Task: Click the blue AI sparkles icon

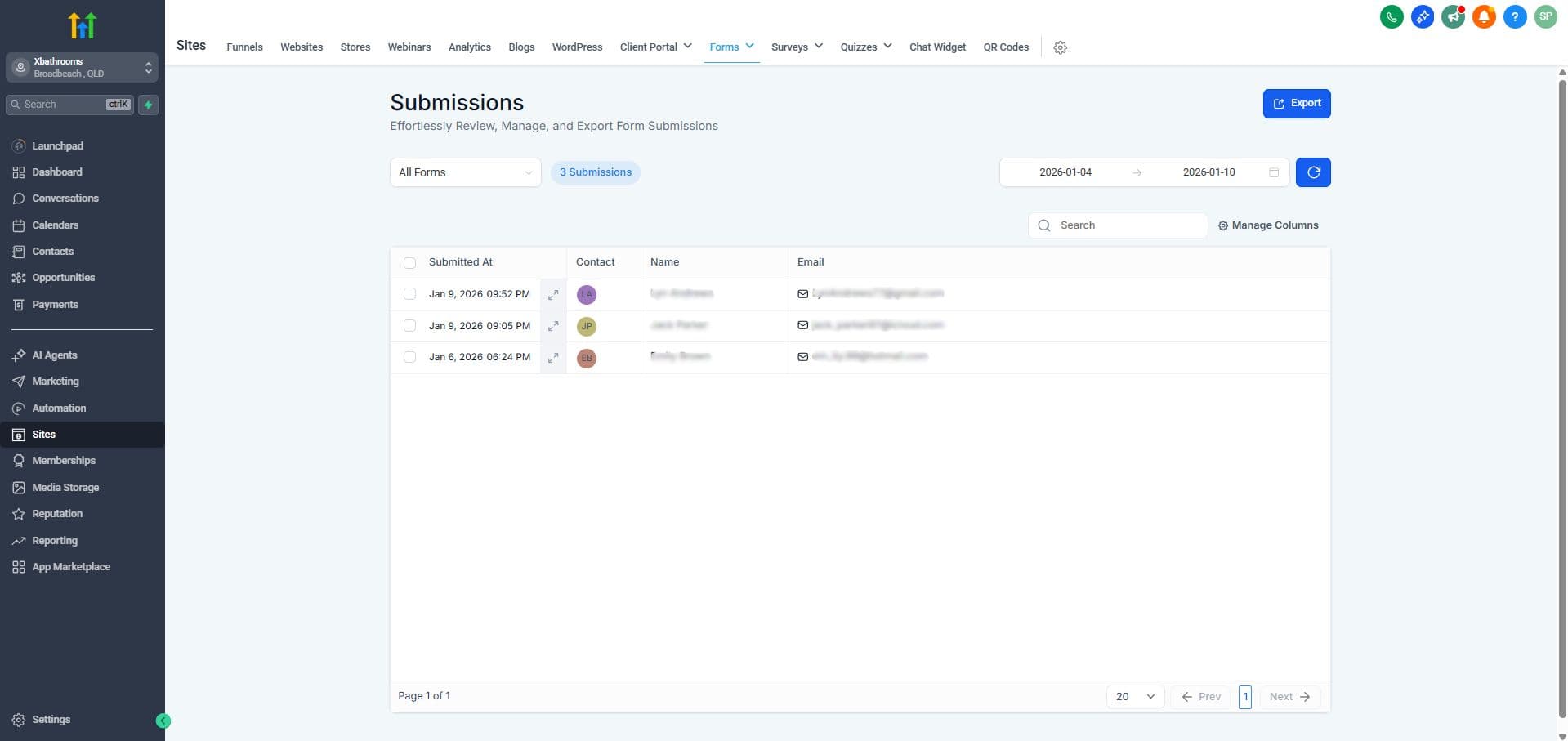Action: point(1423,16)
